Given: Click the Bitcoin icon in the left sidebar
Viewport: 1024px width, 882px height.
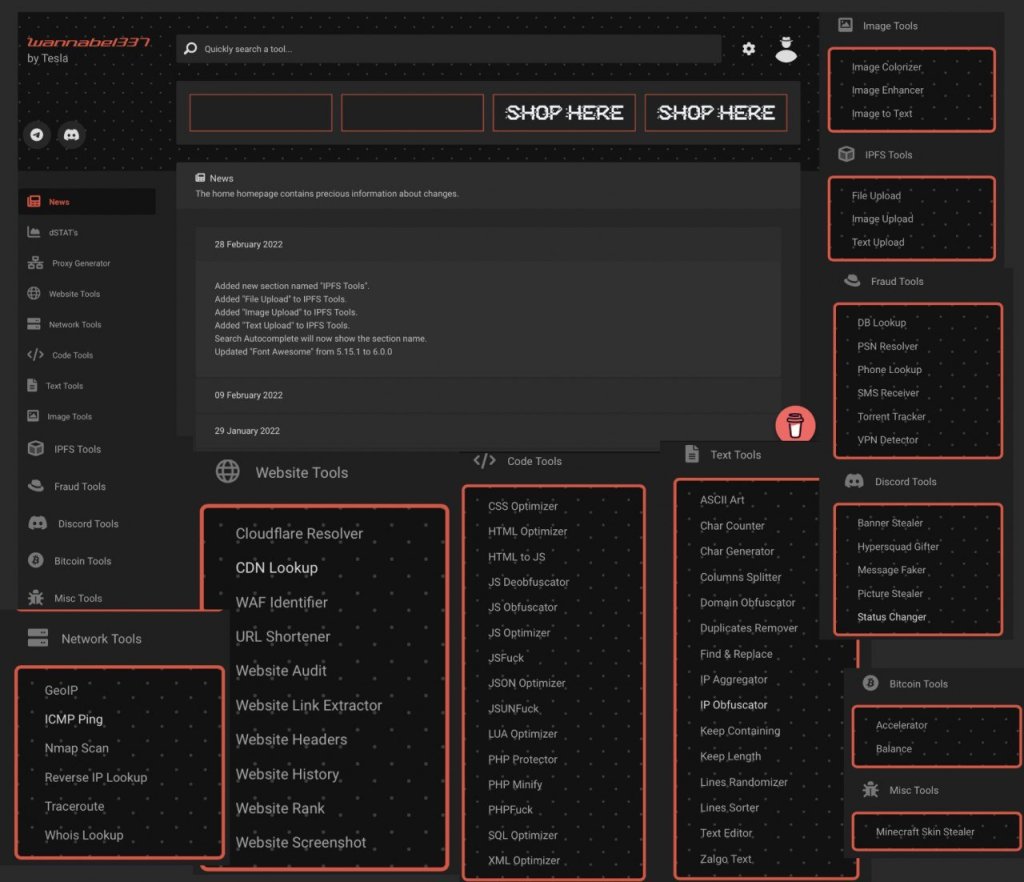Looking at the screenshot, I should pyautogui.click(x=36, y=561).
